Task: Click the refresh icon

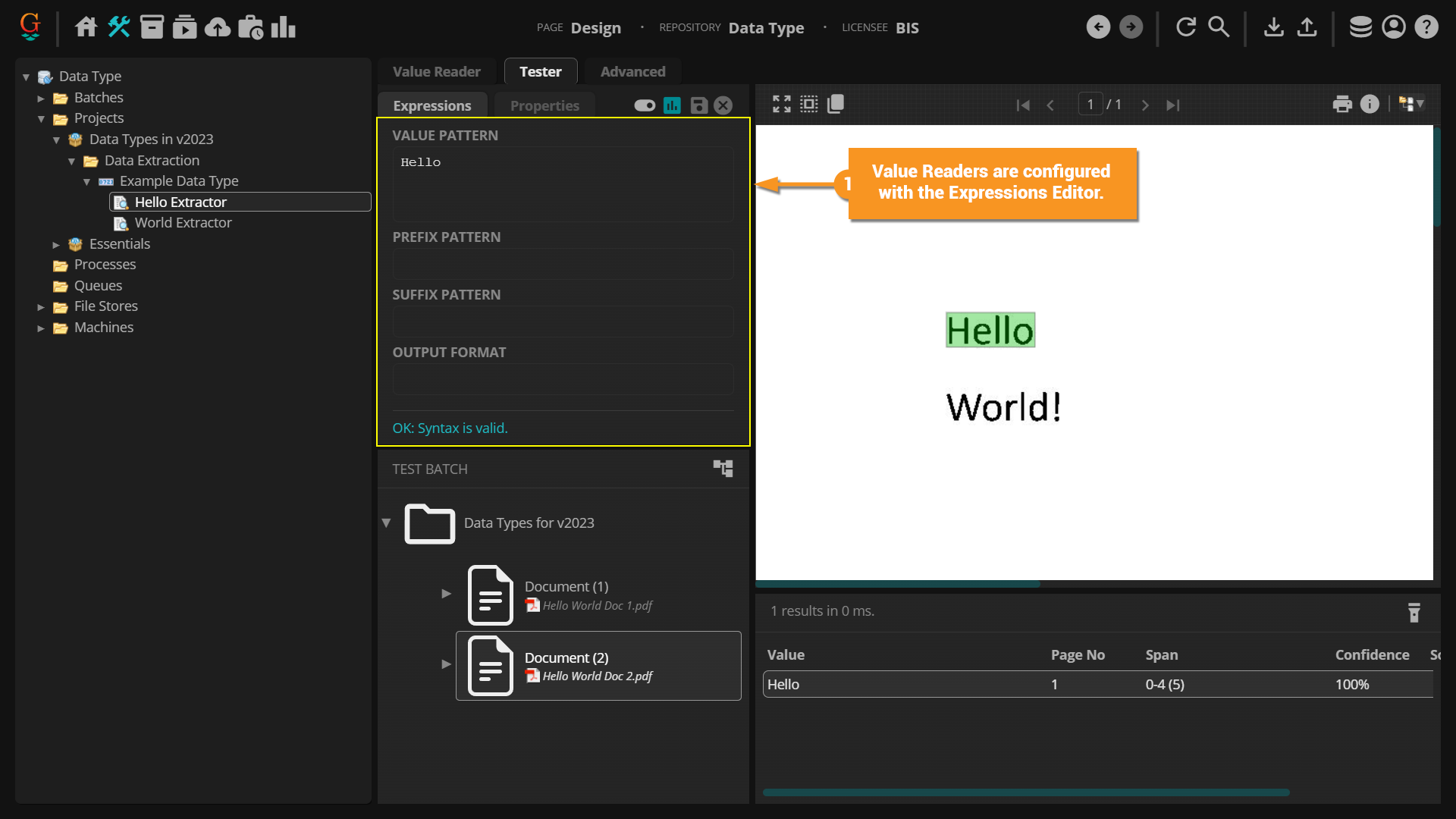Action: tap(1185, 27)
